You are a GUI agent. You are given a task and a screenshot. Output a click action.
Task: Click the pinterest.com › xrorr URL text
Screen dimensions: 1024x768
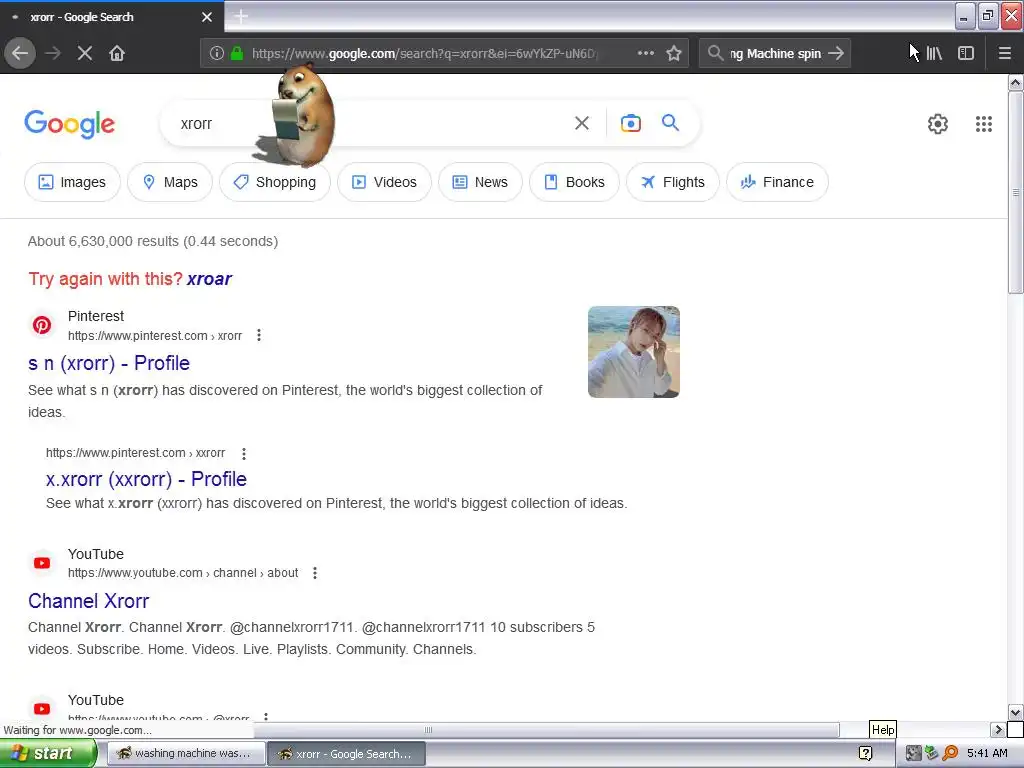click(155, 336)
